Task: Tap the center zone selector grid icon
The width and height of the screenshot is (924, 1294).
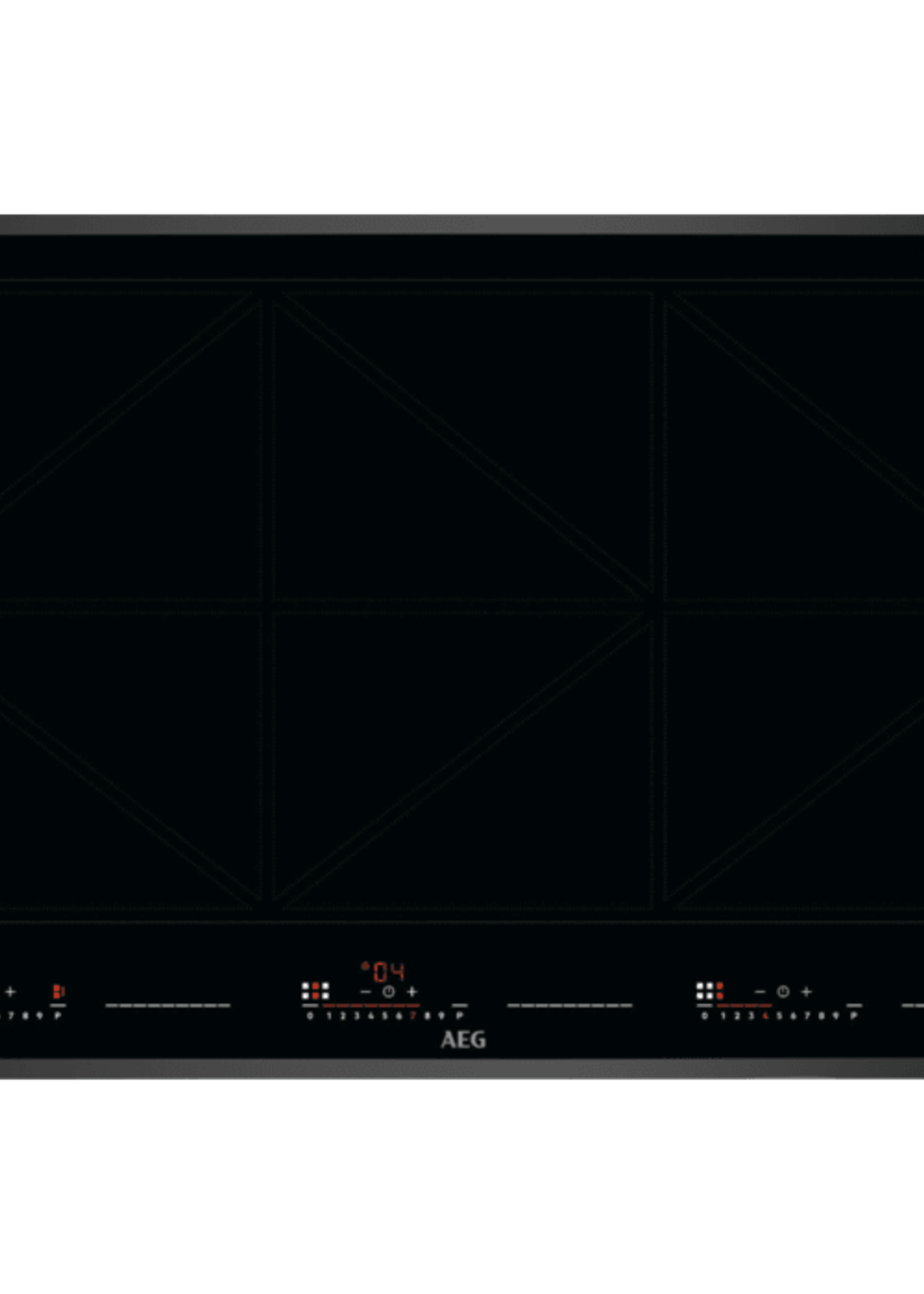Action: point(315,991)
